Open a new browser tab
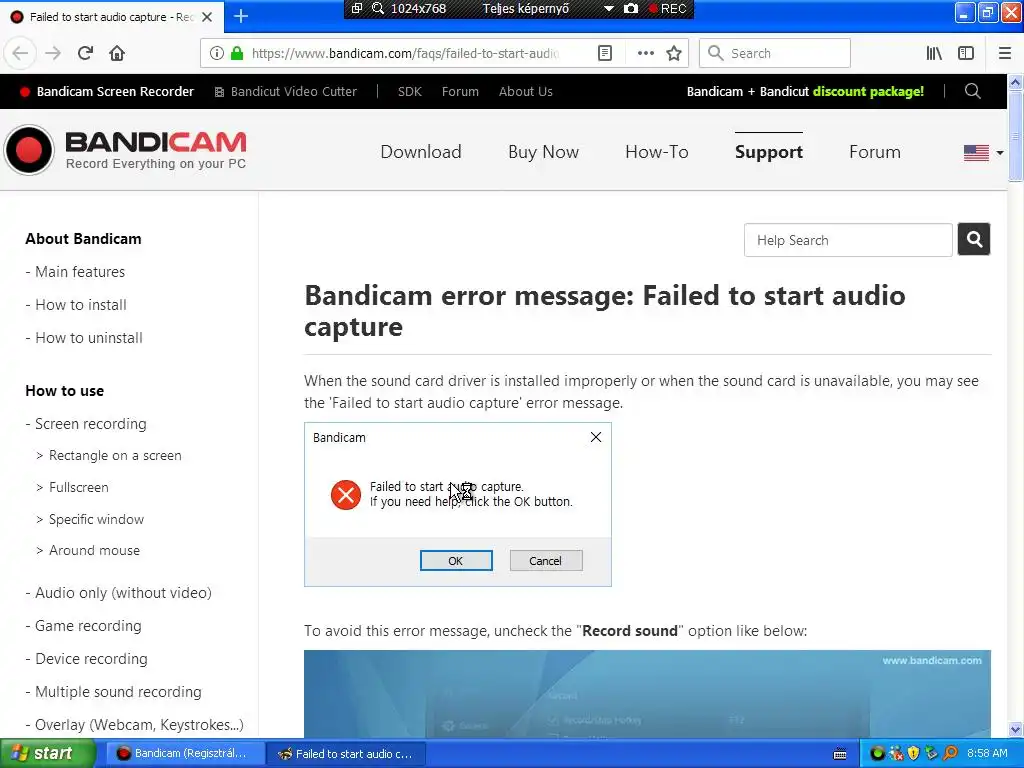The height and width of the screenshot is (768, 1024). coord(240,16)
